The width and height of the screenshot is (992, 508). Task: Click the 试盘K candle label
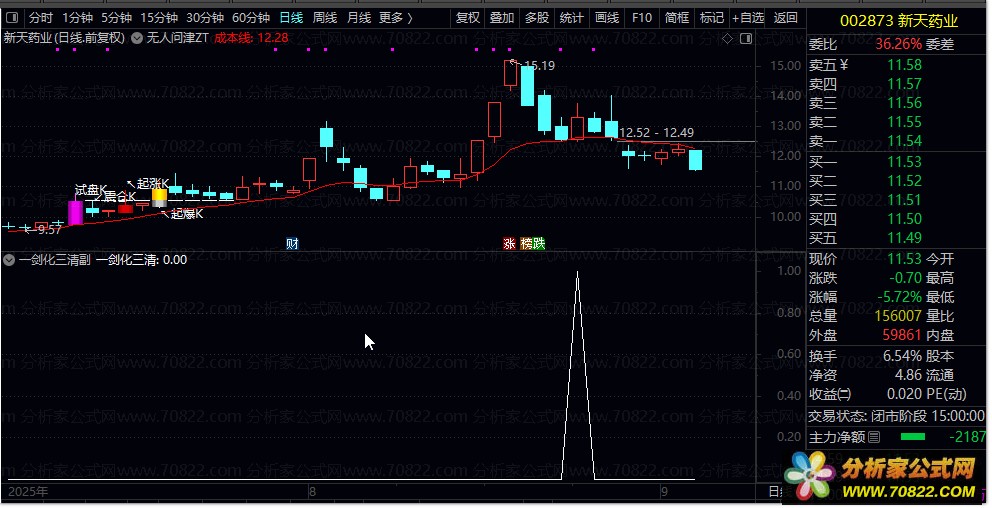(x=91, y=190)
